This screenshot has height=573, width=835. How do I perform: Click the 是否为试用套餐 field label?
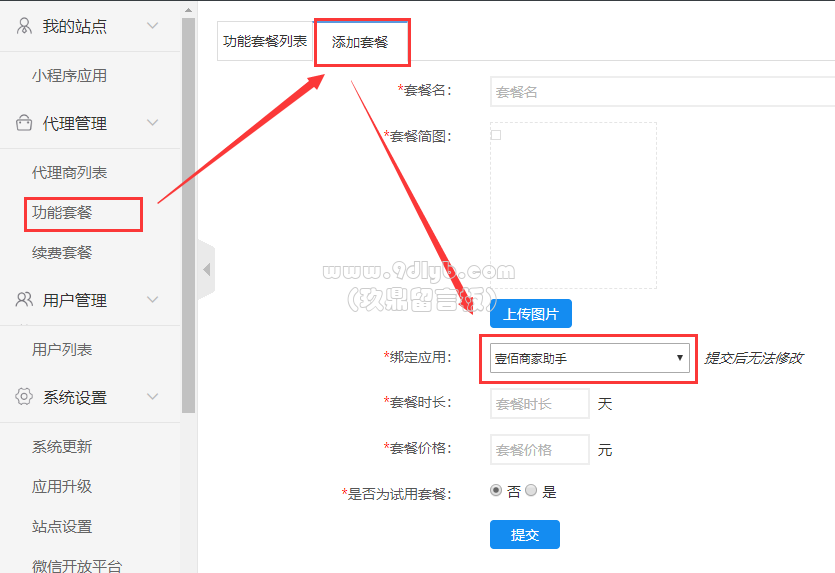click(397, 494)
